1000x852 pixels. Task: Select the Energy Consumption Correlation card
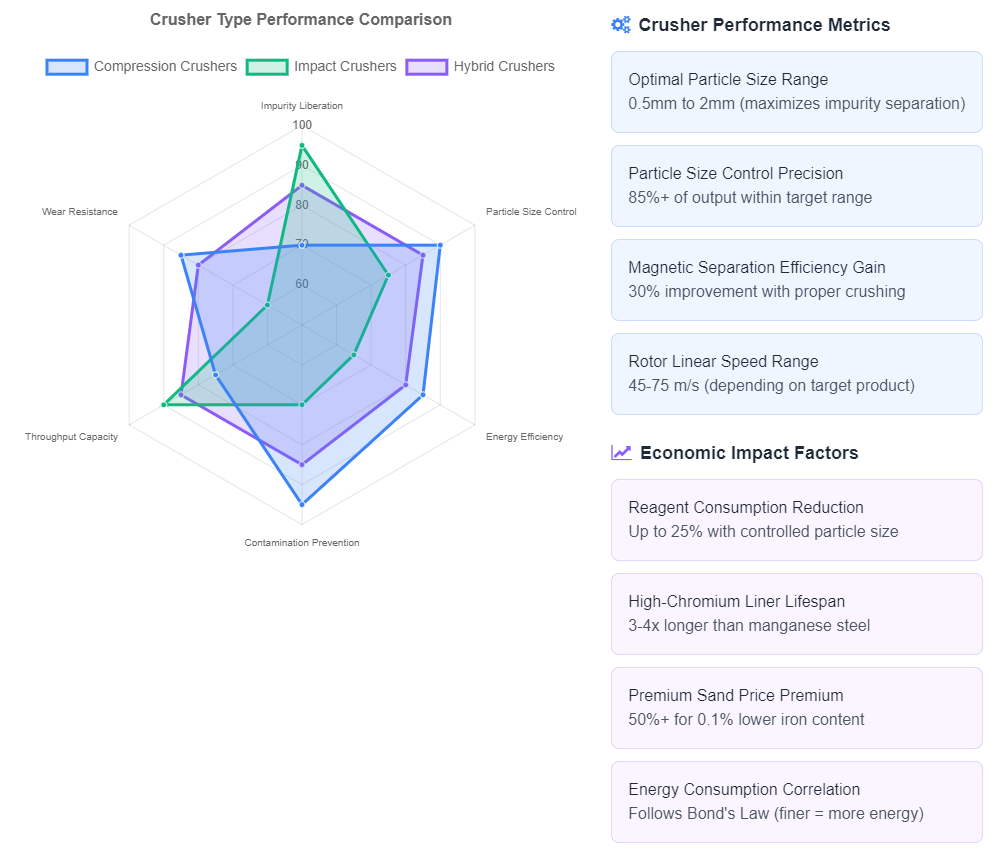(797, 802)
